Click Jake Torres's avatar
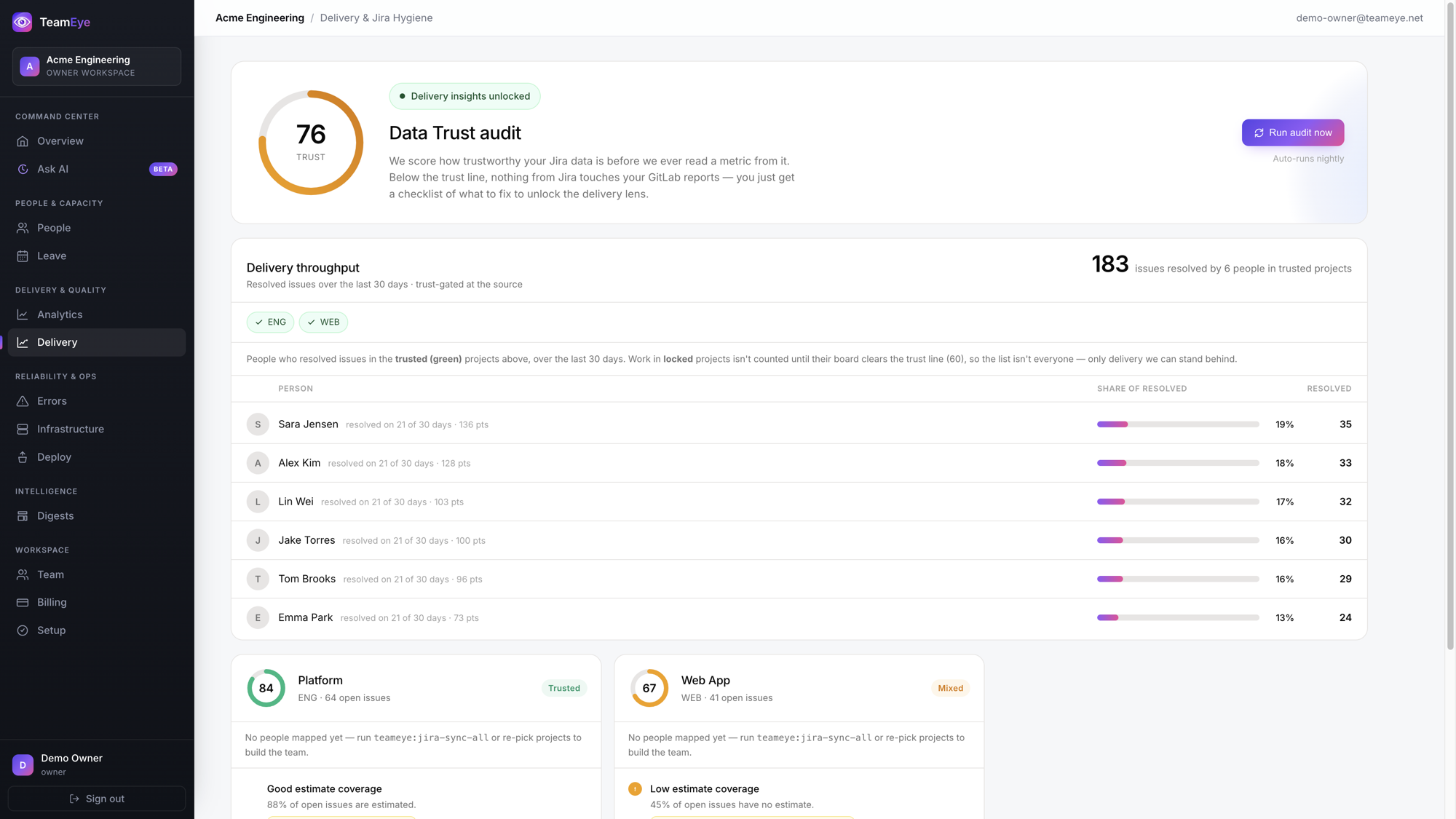This screenshot has width=1456, height=819. point(258,540)
